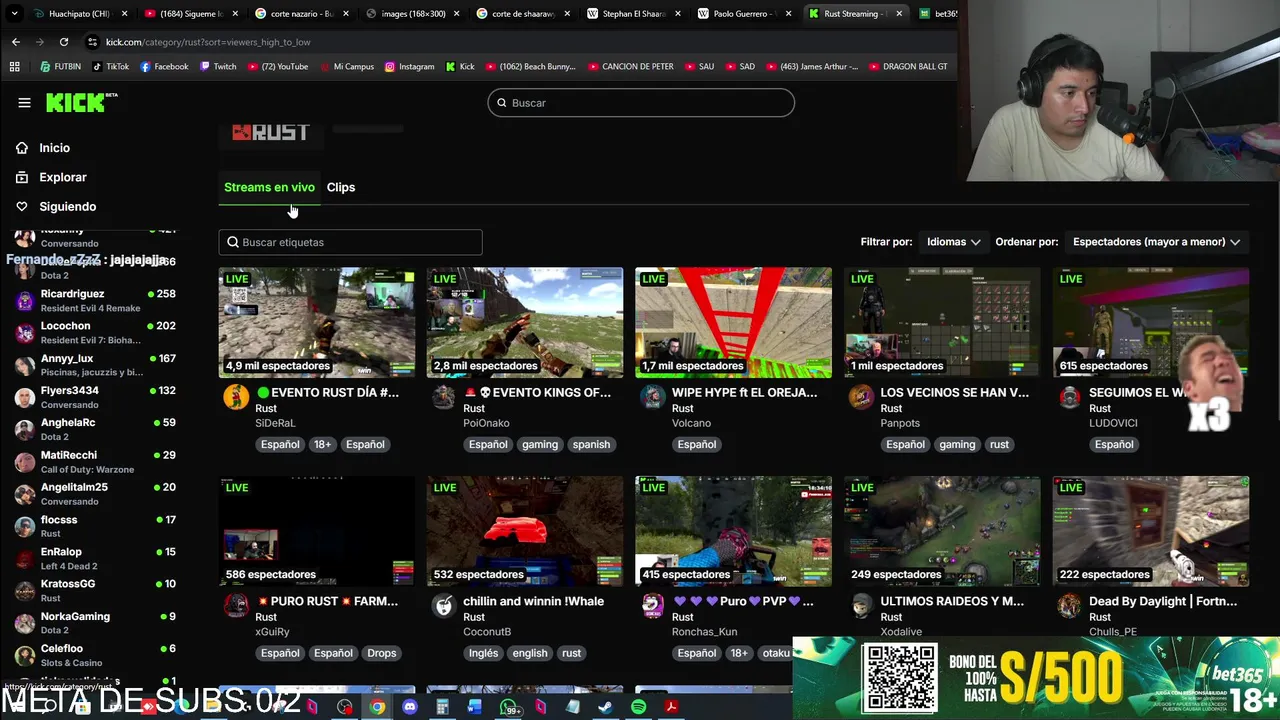This screenshot has width=1280, height=720.
Task: Open stream title 'chillin and winnin !Whale'
Action: [x=533, y=602]
